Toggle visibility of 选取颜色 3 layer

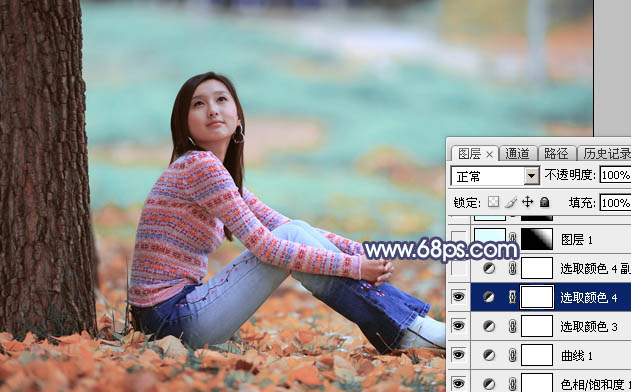[458, 326]
